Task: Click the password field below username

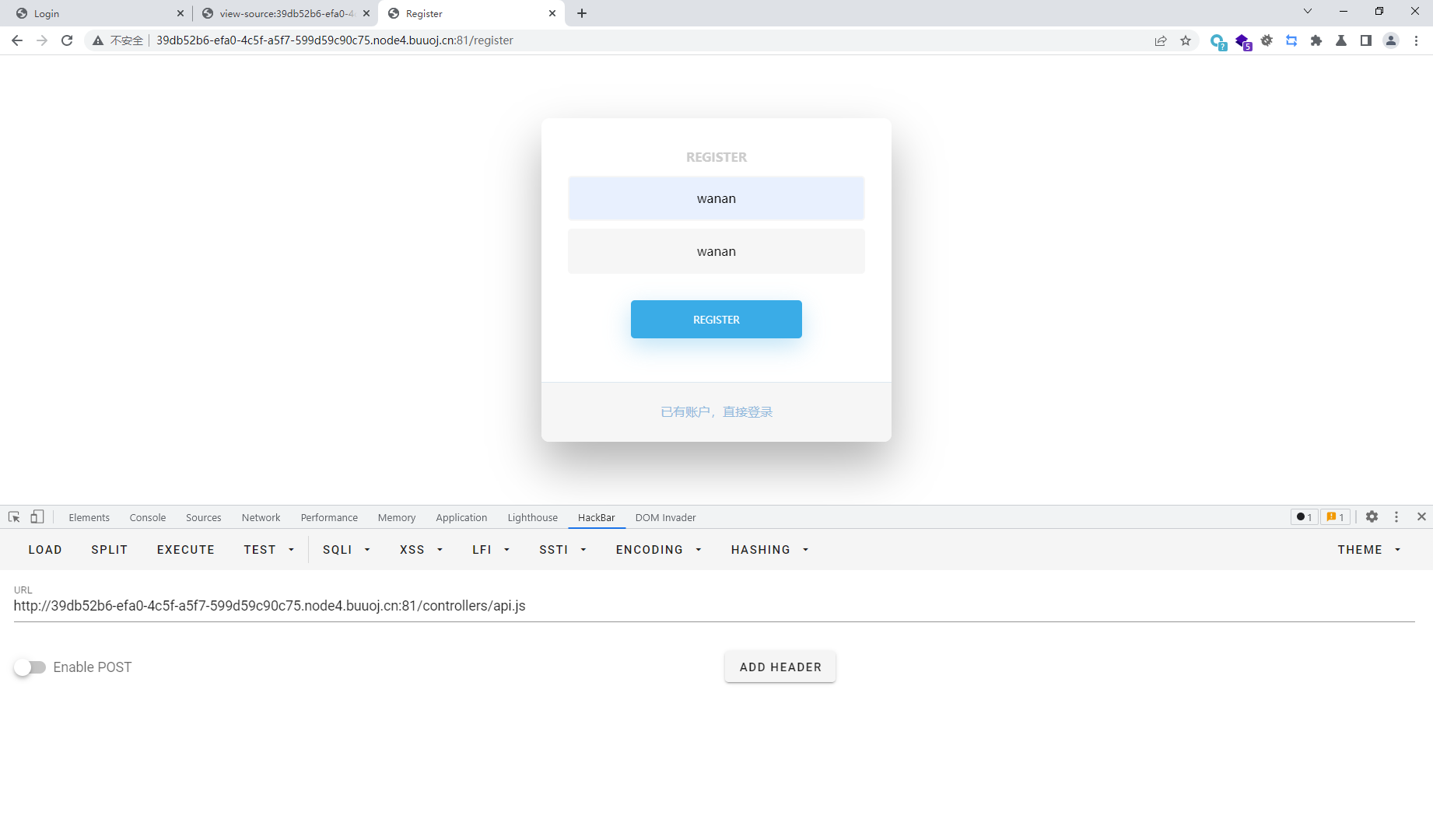Action: coord(716,251)
